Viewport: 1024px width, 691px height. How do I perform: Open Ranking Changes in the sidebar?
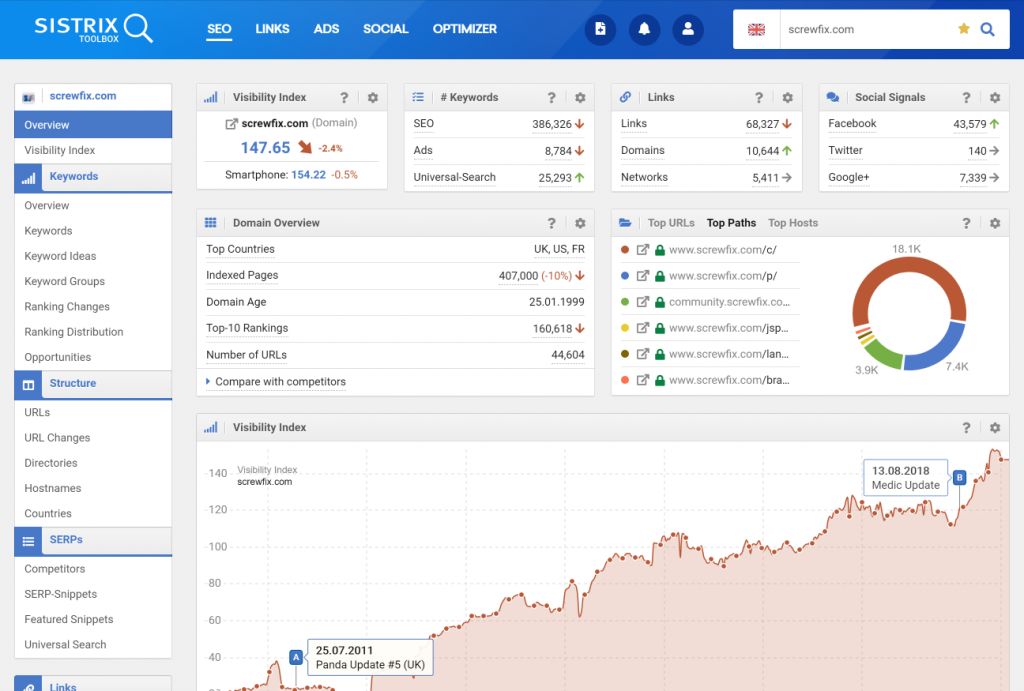(67, 307)
